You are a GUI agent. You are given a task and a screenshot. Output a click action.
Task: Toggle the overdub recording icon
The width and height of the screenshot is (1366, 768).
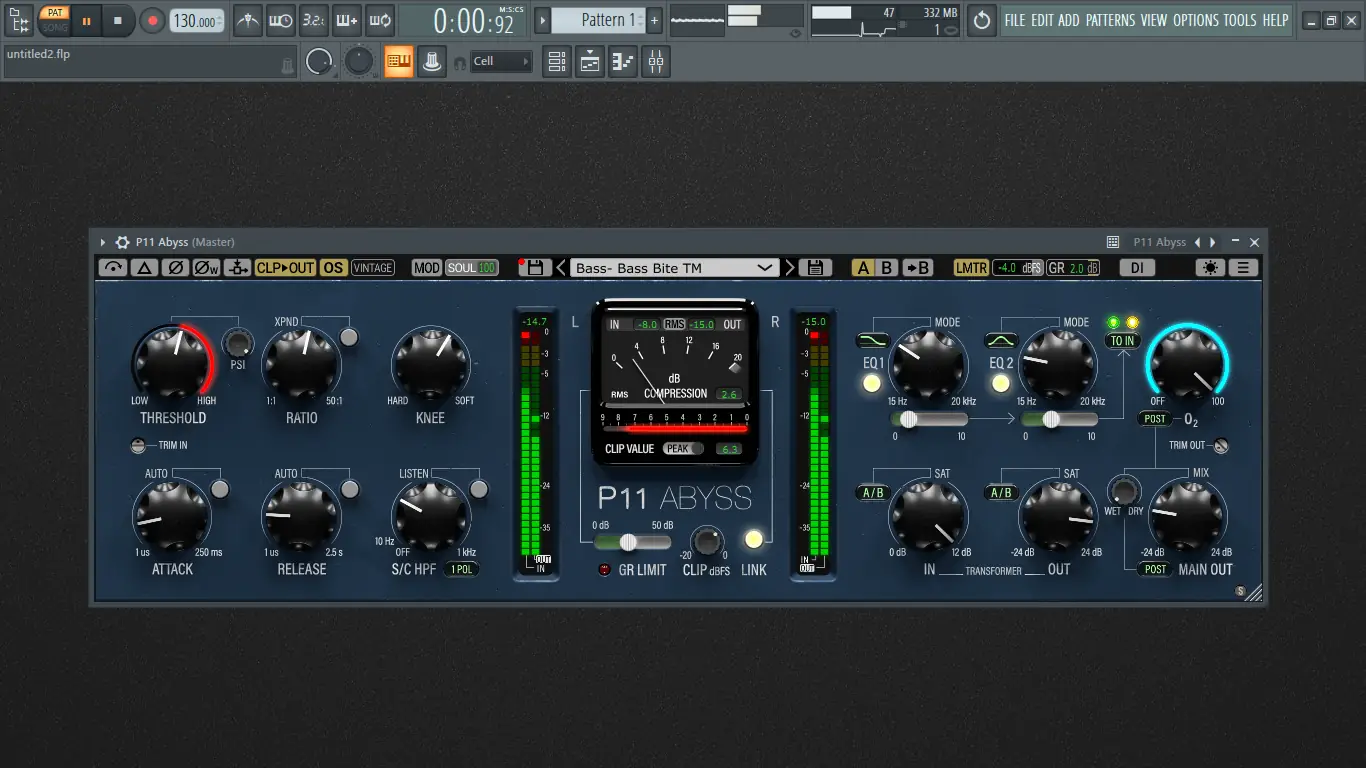(x=347, y=20)
